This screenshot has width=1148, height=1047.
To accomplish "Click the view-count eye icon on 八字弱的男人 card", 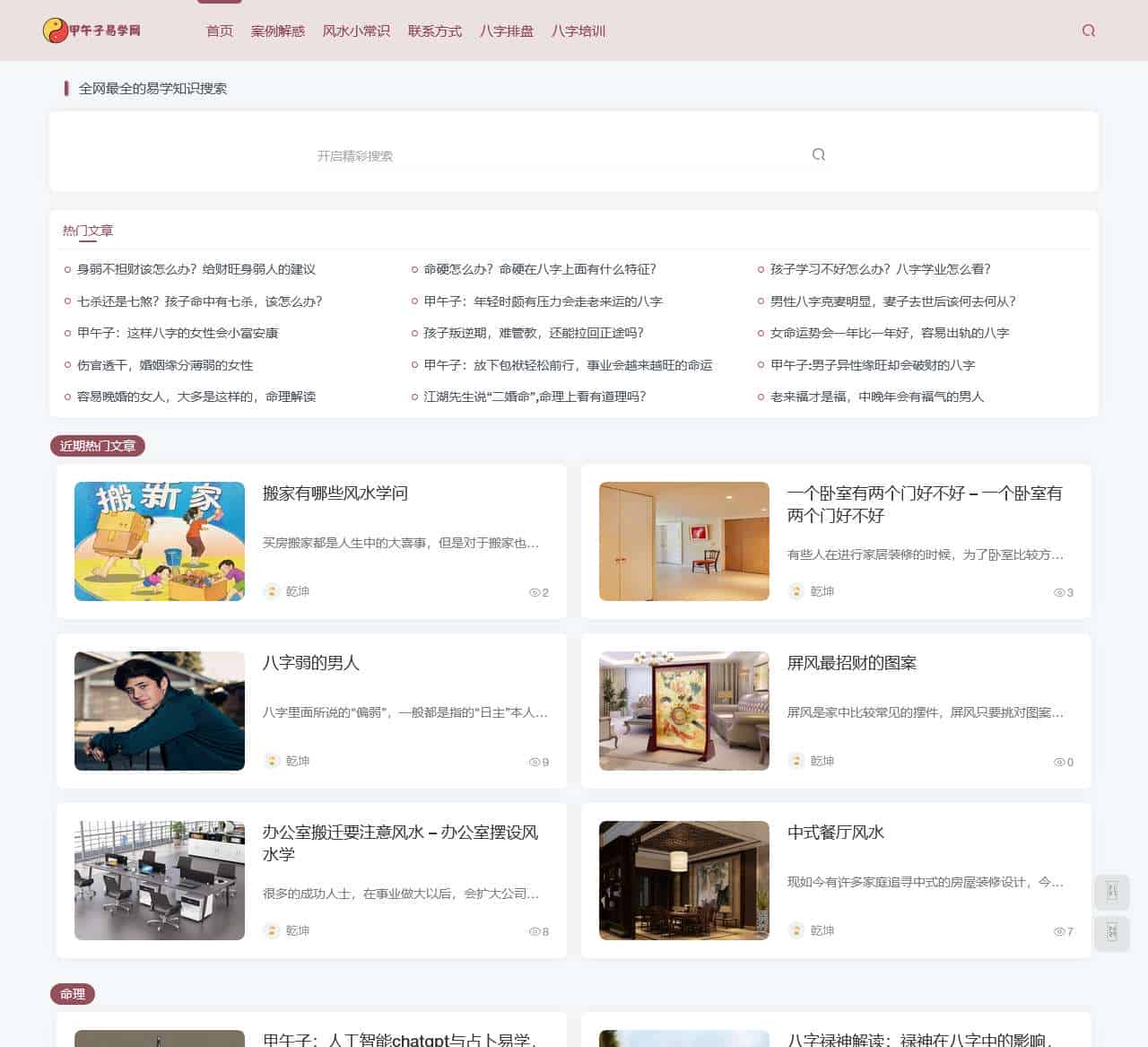I will 535,762.
